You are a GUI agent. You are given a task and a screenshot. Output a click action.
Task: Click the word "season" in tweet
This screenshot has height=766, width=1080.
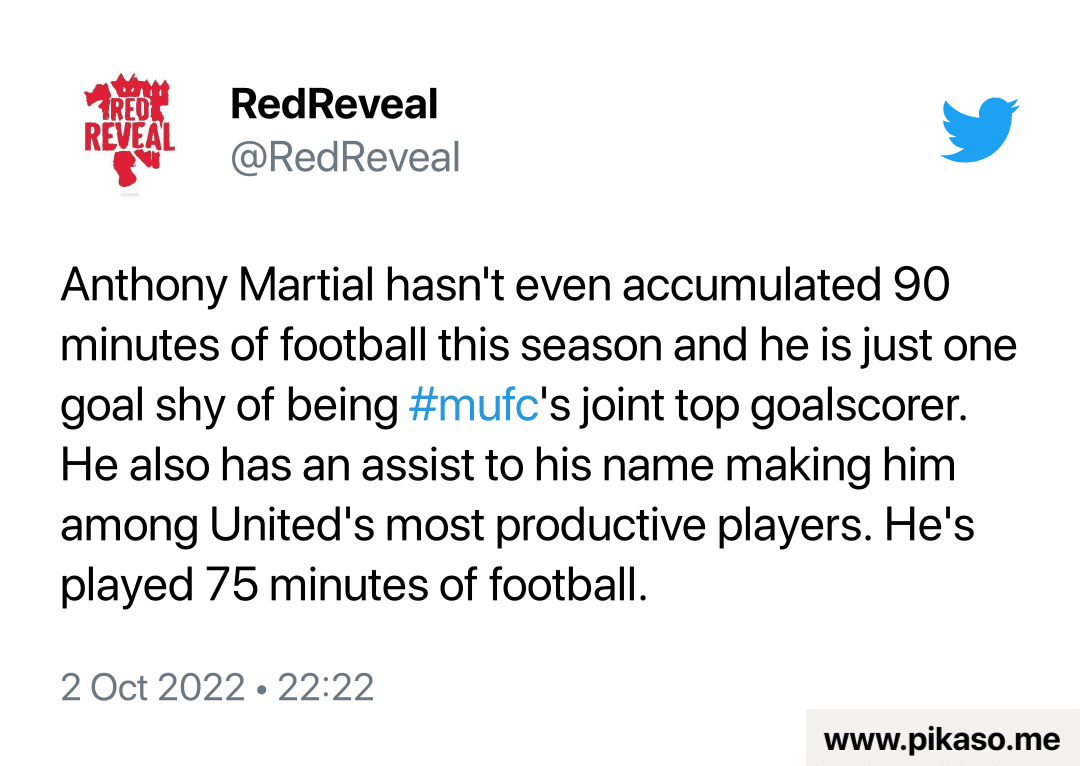click(x=594, y=347)
